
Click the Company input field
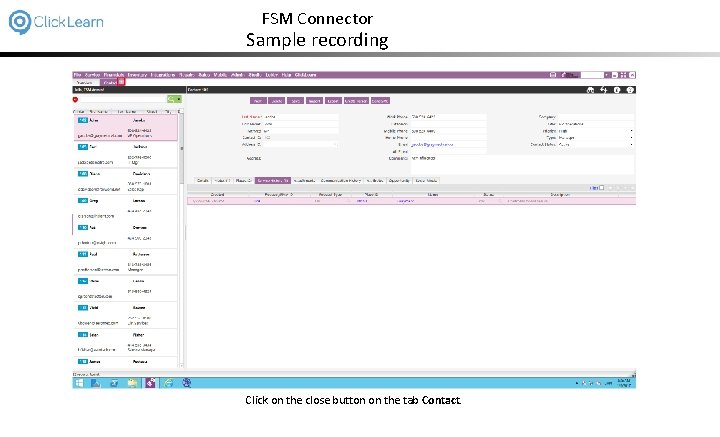[596, 117]
